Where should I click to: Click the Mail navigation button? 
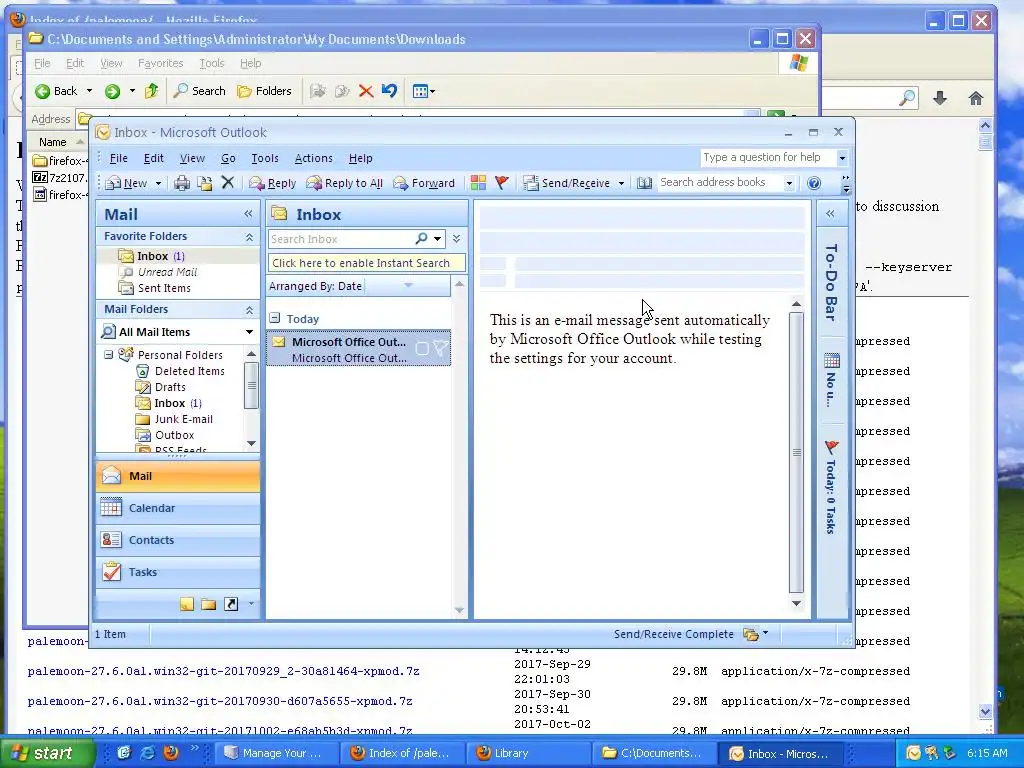[178, 476]
